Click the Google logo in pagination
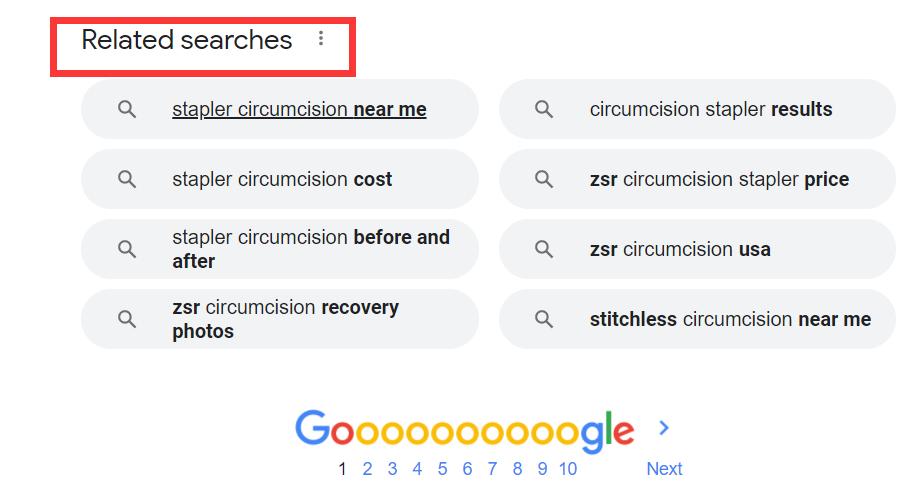 coord(464,430)
